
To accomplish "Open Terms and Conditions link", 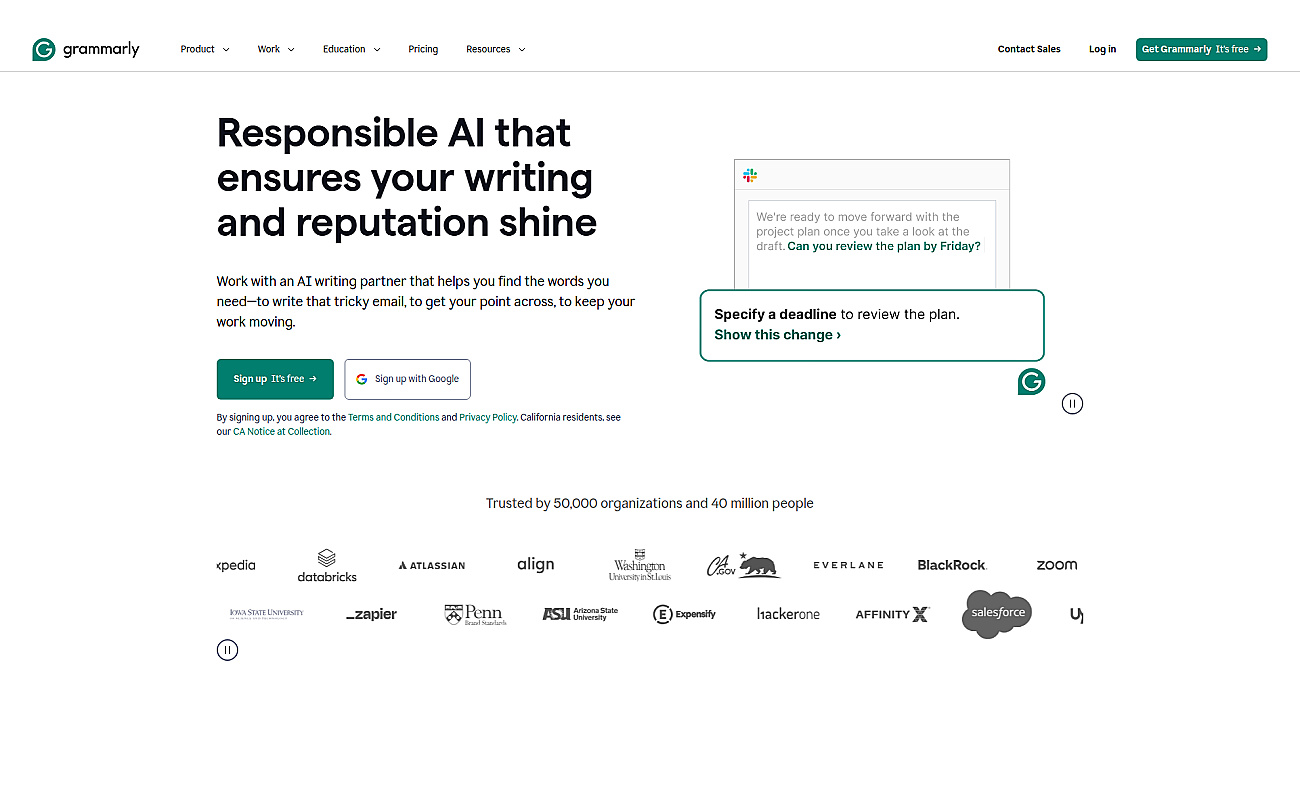I will click(394, 417).
